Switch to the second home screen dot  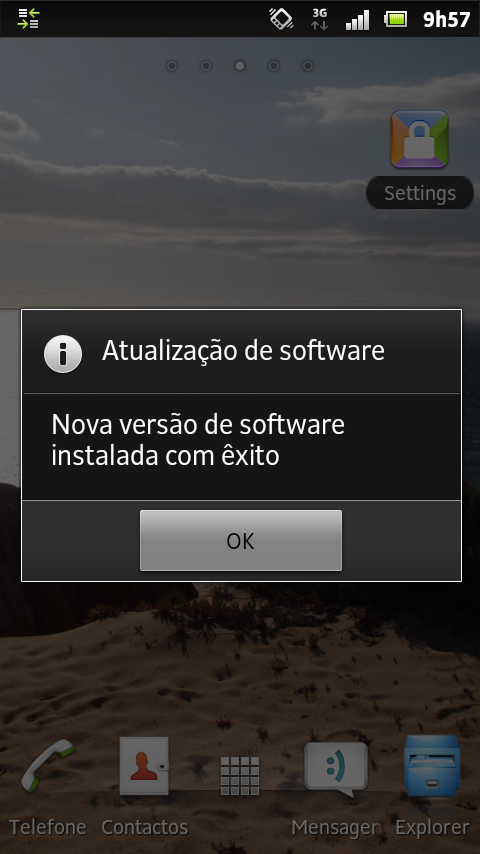(x=205, y=66)
